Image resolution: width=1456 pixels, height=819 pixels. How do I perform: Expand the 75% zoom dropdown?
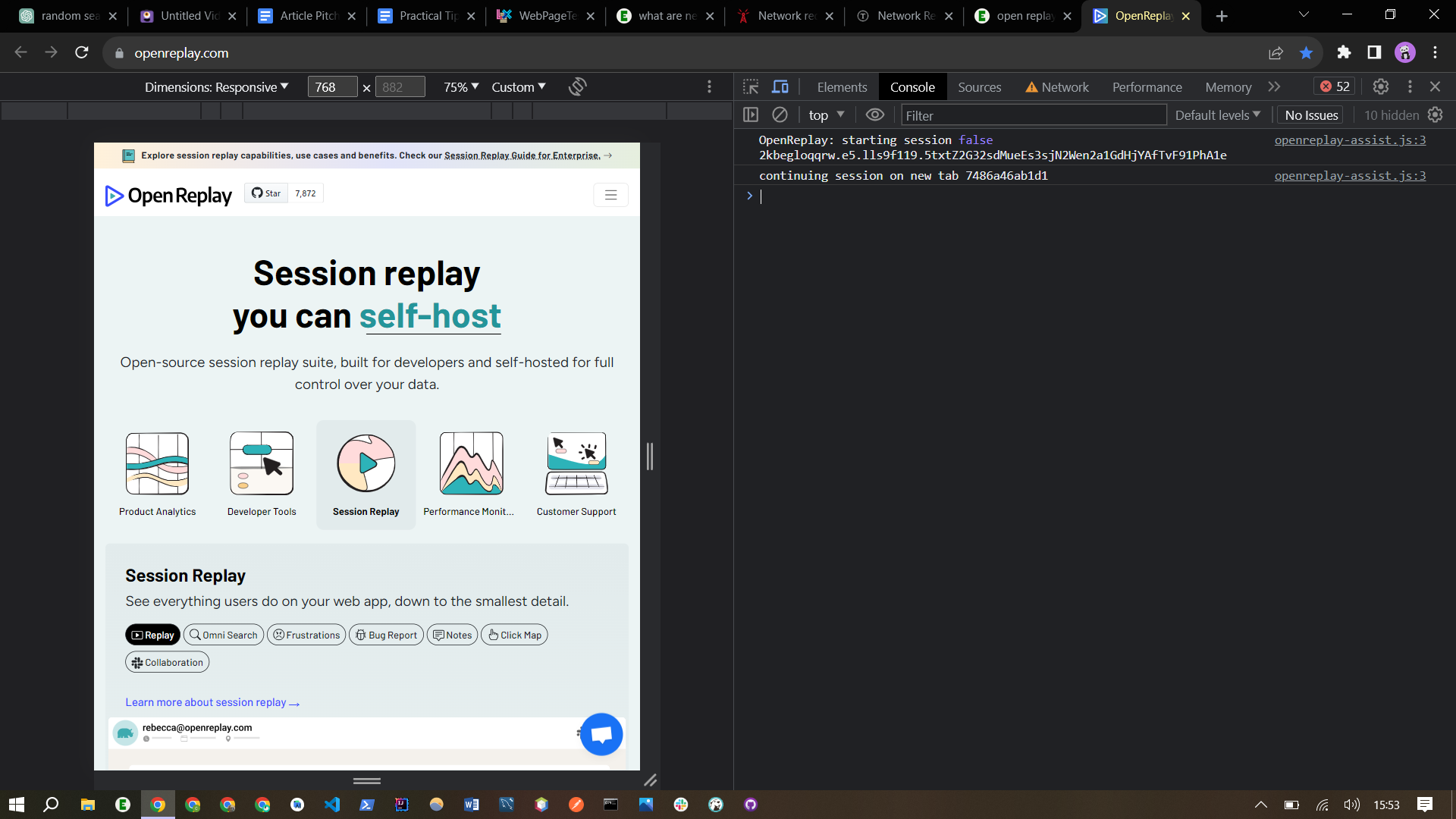(461, 87)
